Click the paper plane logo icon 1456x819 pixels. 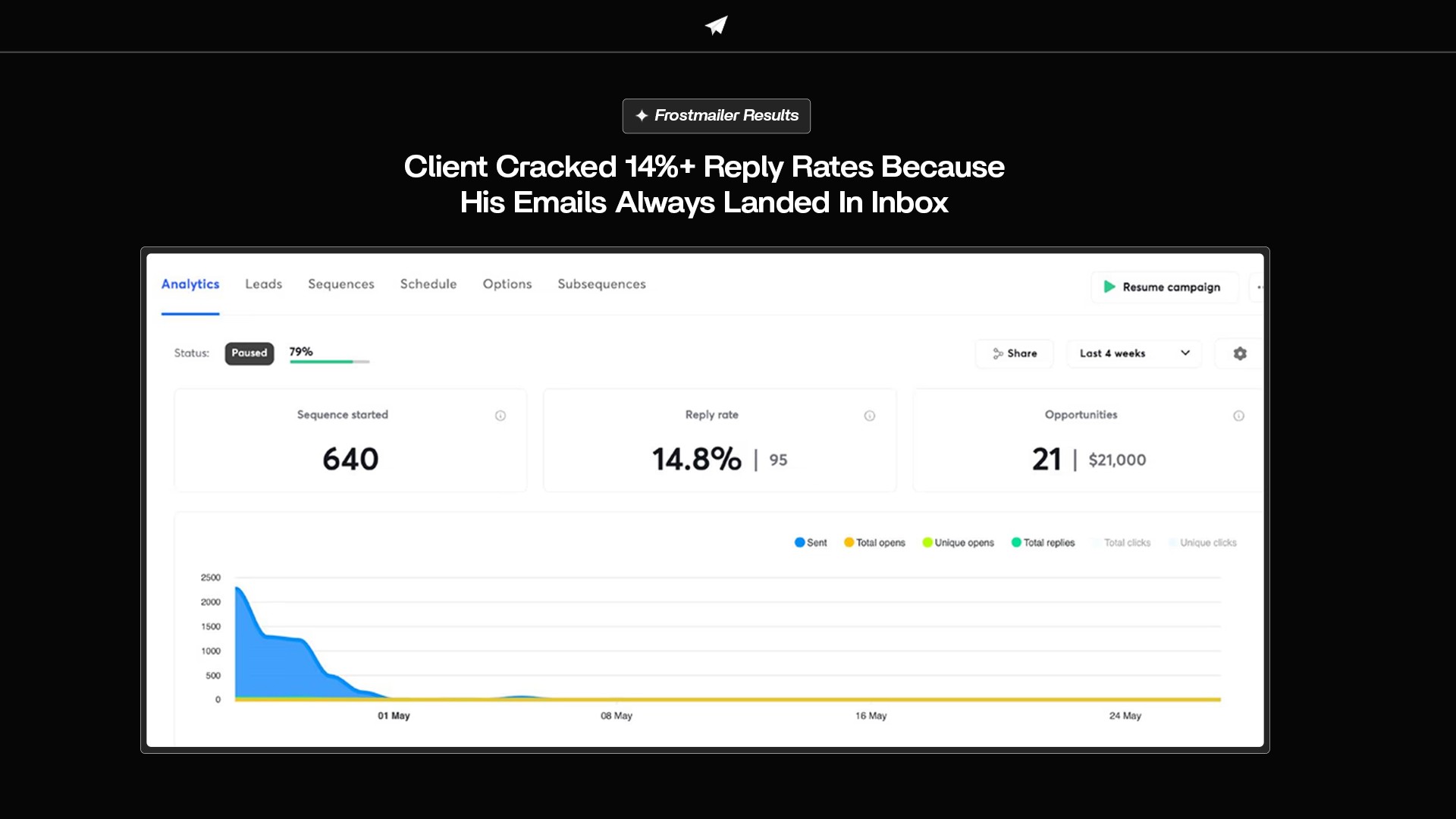pos(716,26)
